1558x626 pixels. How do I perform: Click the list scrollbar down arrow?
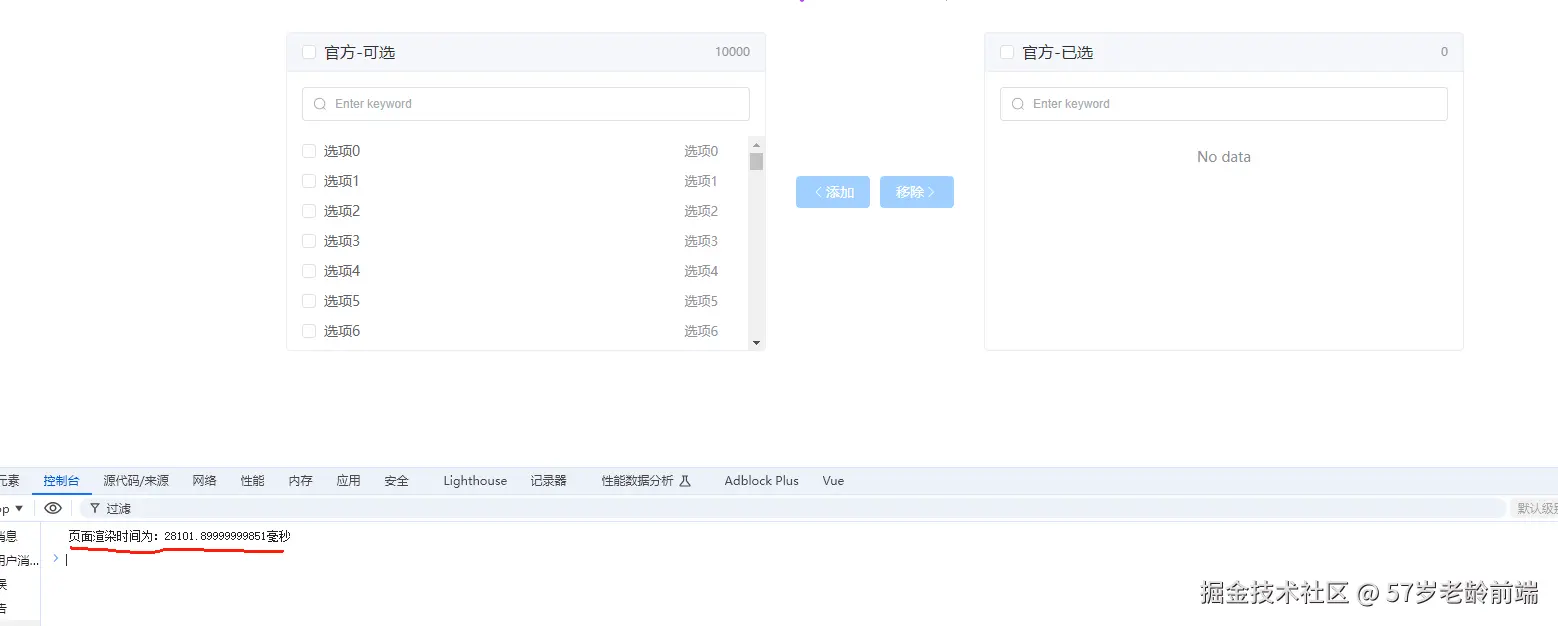pos(756,342)
